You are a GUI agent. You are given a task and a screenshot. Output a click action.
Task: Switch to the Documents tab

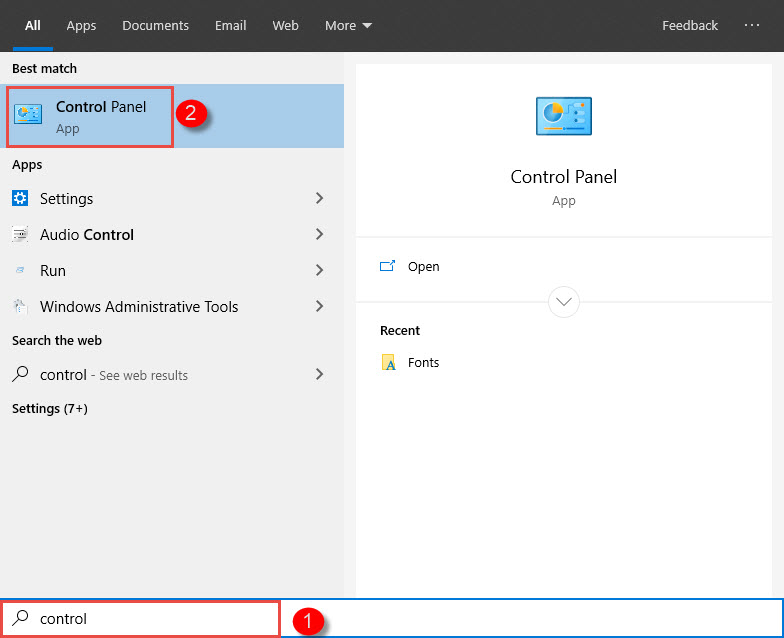pyautogui.click(x=155, y=26)
